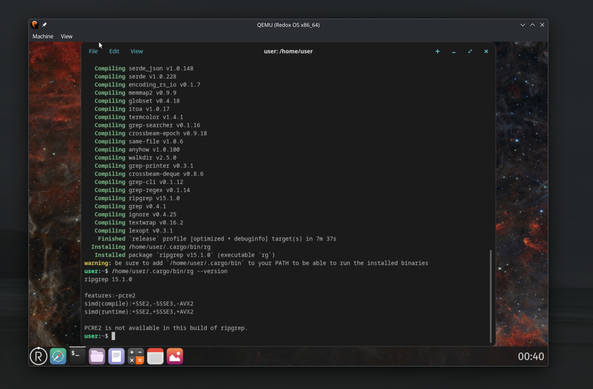Click the pin icon in QEMU title bar
The width and height of the screenshot is (593, 389).
(x=44, y=25)
